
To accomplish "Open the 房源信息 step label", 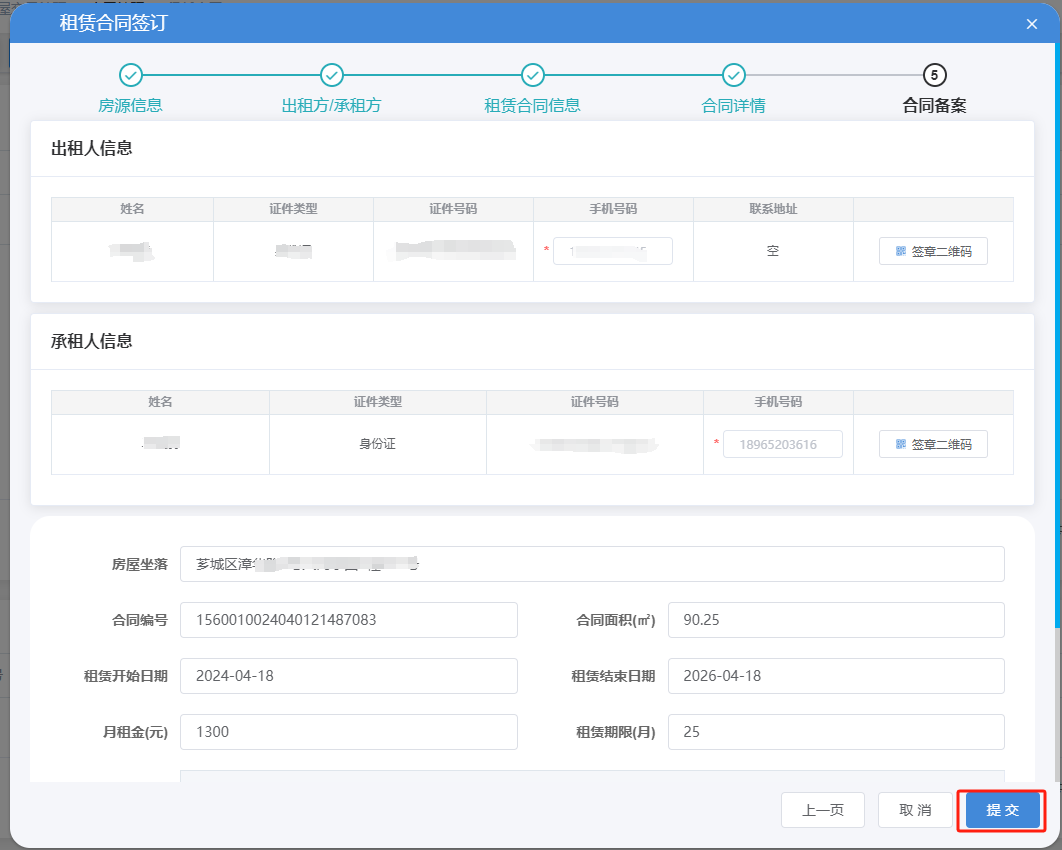I will (x=131, y=106).
